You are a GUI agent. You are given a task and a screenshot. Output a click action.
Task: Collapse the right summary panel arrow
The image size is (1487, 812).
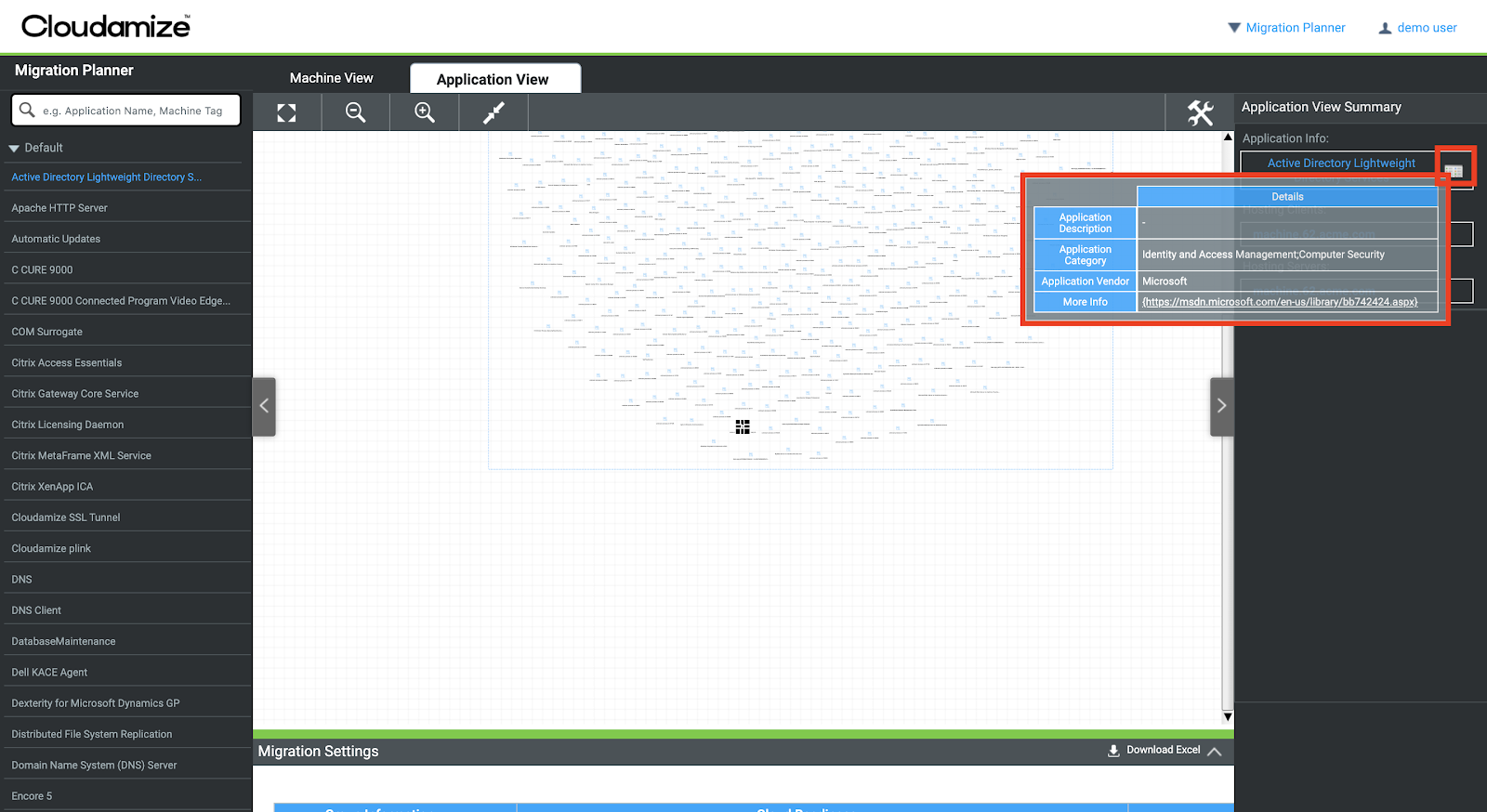[x=1221, y=406]
